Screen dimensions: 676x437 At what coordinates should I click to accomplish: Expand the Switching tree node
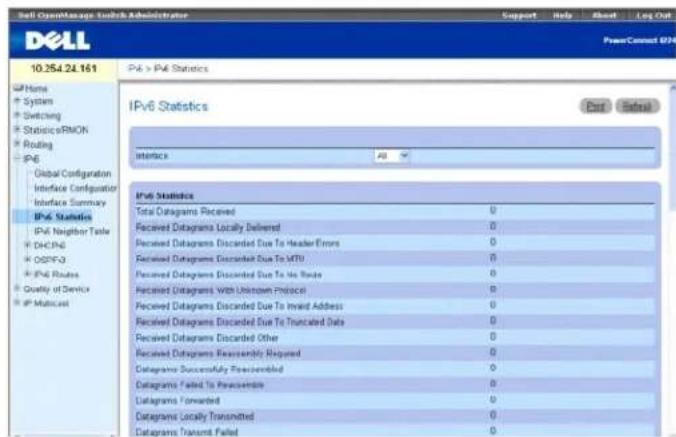click(17, 115)
